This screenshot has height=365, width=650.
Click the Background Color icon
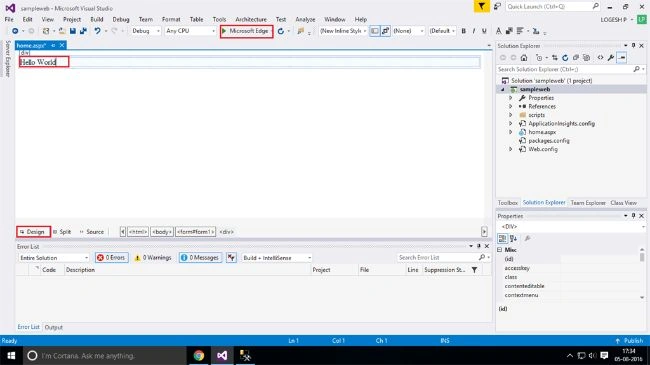click(509, 31)
